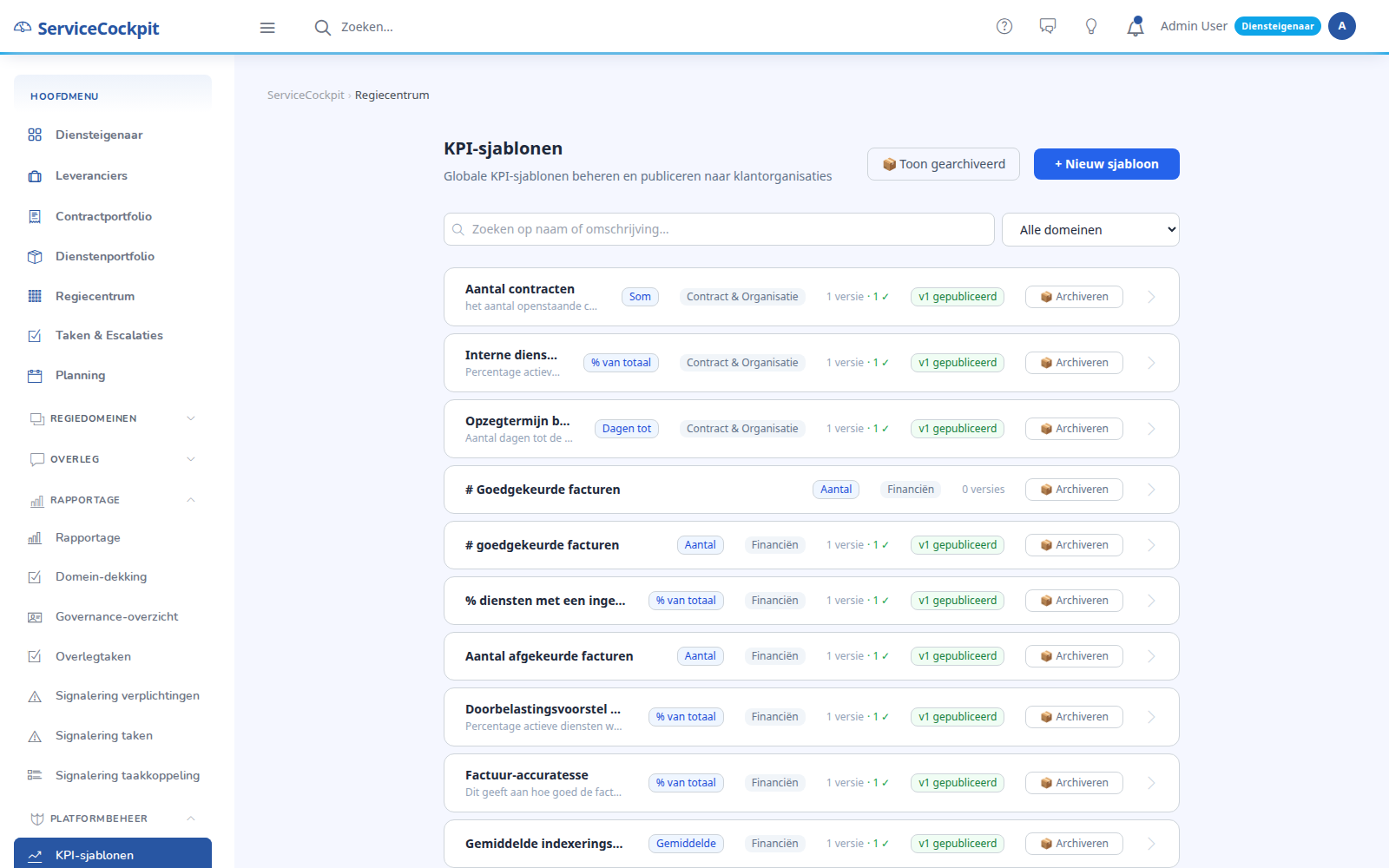Click the Planning calendar icon
The image size is (1389, 868).
(35, 376)
